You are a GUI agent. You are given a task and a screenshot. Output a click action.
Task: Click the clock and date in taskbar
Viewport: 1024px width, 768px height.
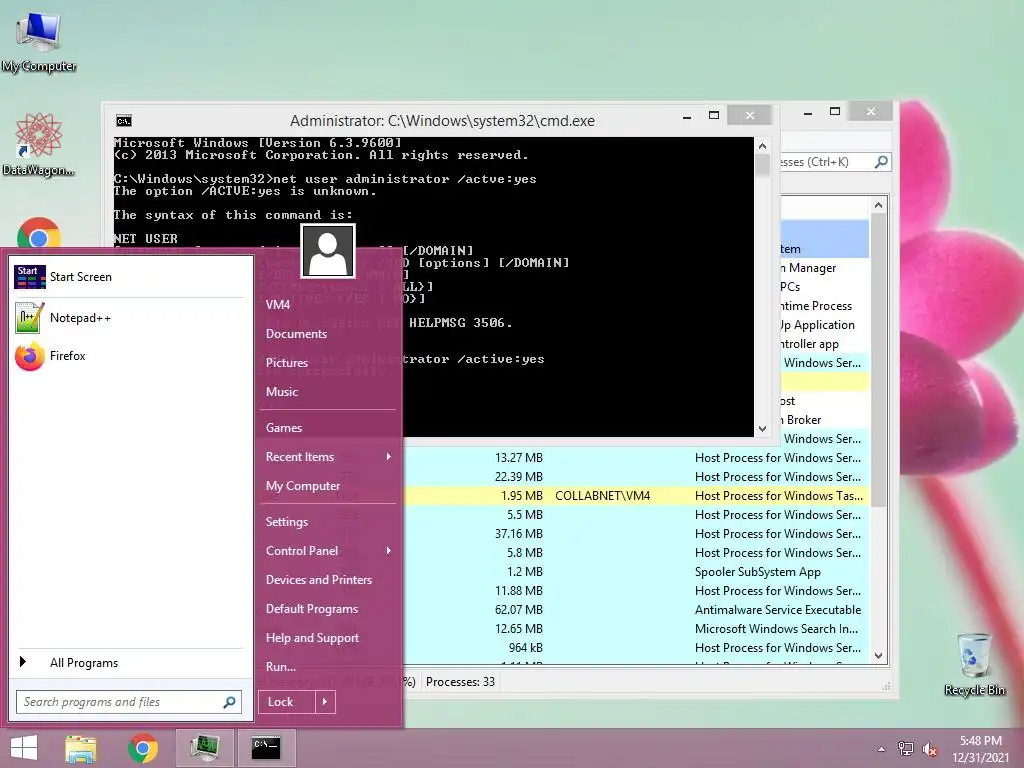click(x=980, y=749)
